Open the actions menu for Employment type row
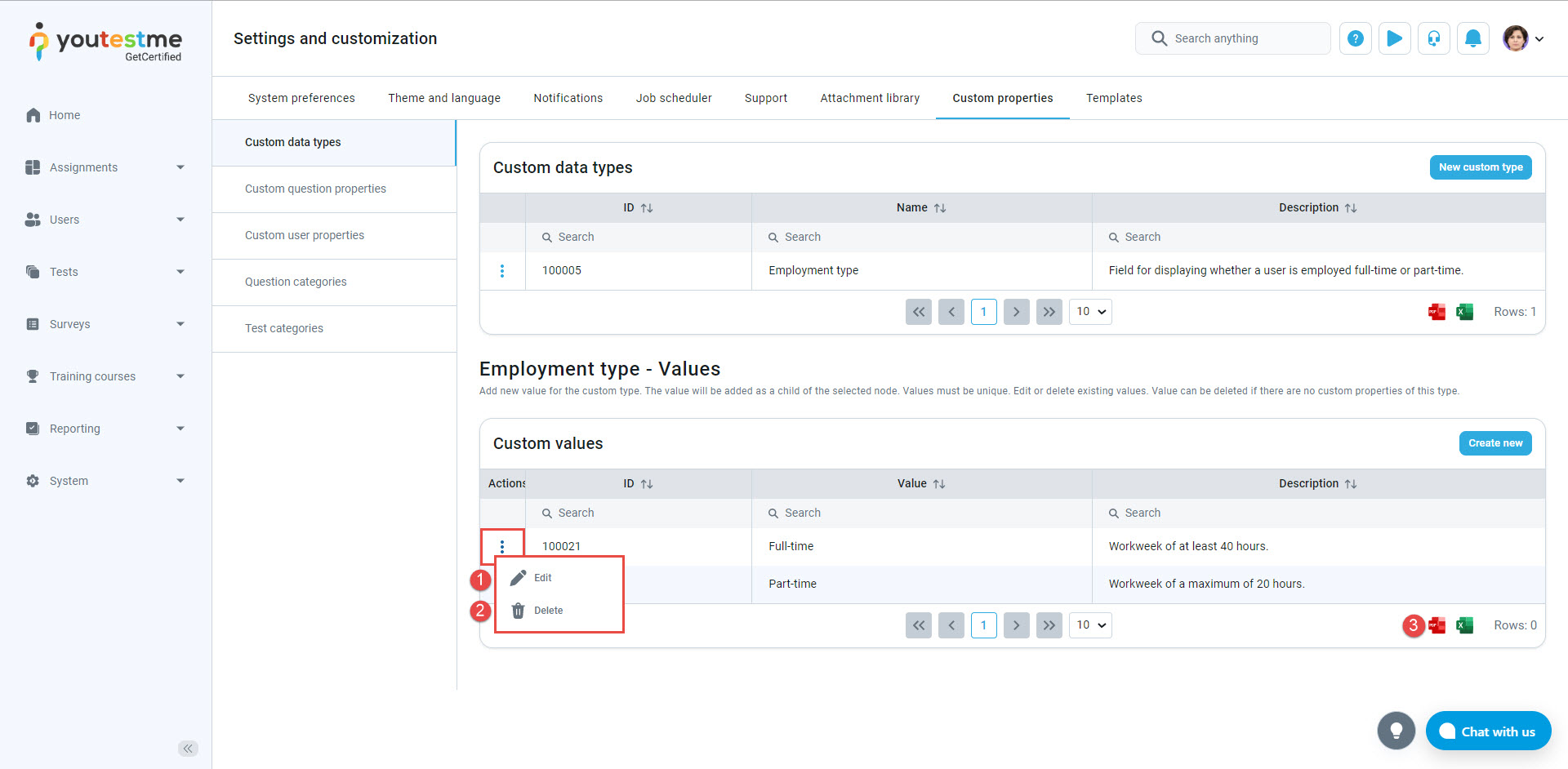This screenshot has width=1568, height=769. 502,271
